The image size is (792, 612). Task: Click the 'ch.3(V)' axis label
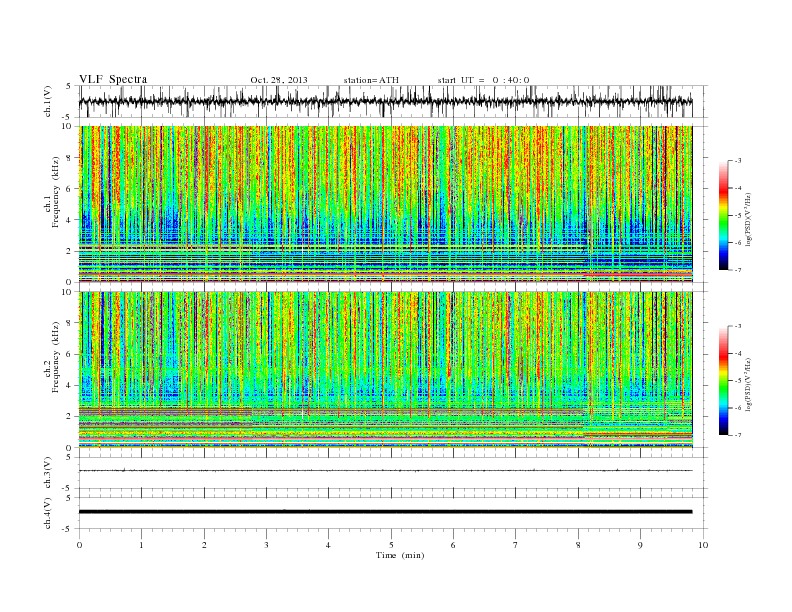[48, 473]
